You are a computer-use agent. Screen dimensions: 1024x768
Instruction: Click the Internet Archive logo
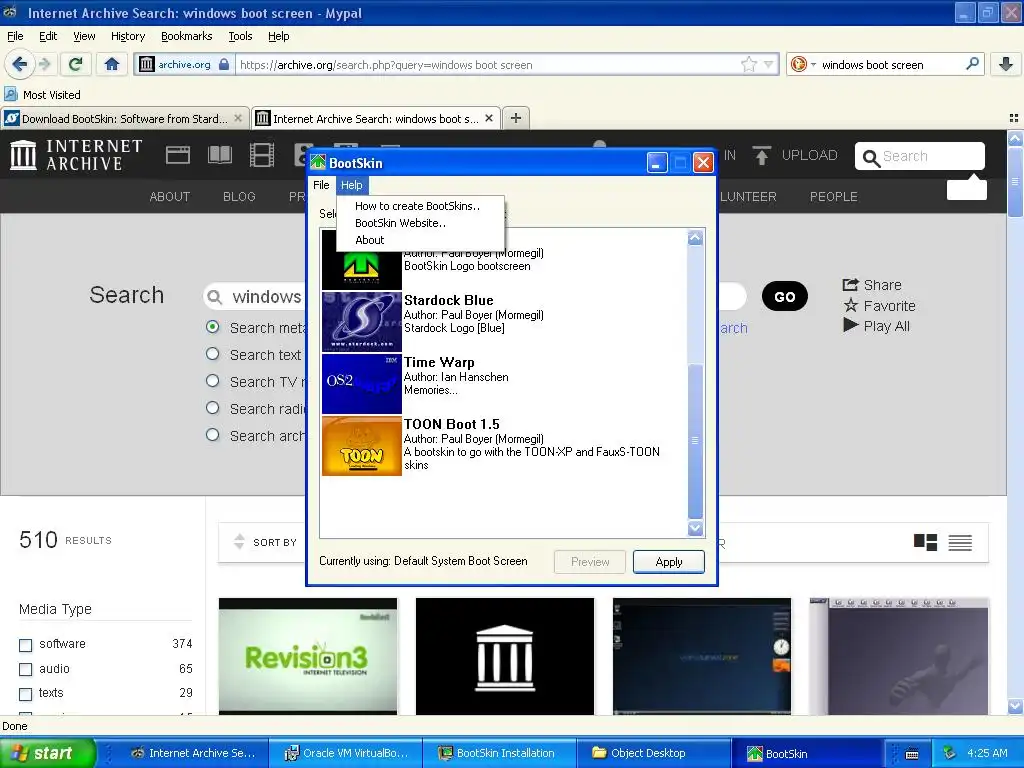coord(76,155)
